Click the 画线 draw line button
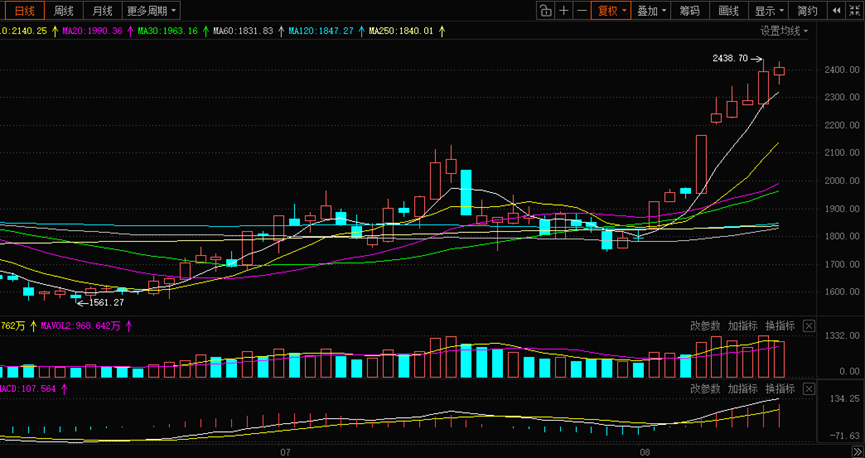865x458 pixels. tap(729, 10)
